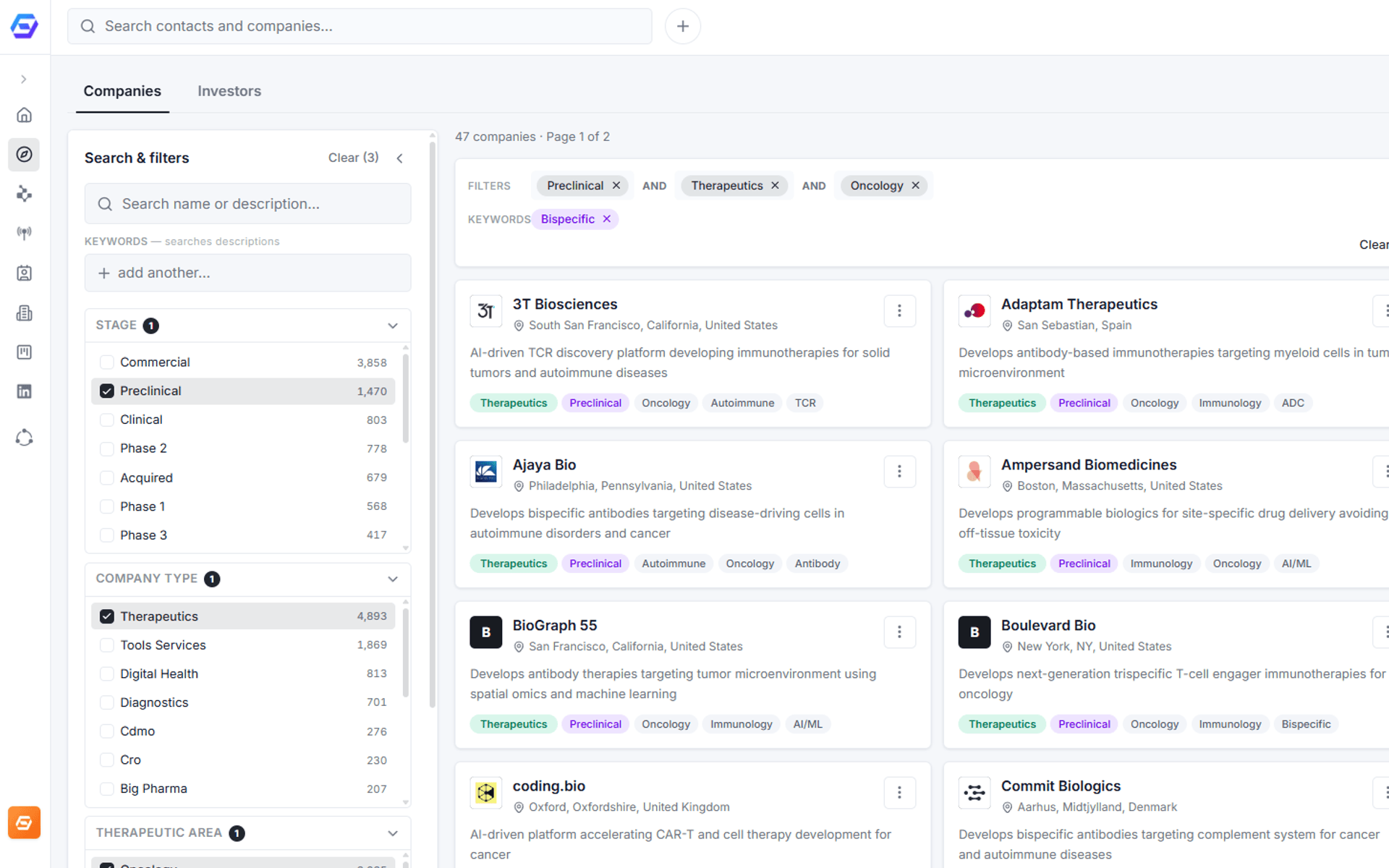
Task: Open the building companies icon in sidebar
Action: pyautogui.click(x=24, y=312)
